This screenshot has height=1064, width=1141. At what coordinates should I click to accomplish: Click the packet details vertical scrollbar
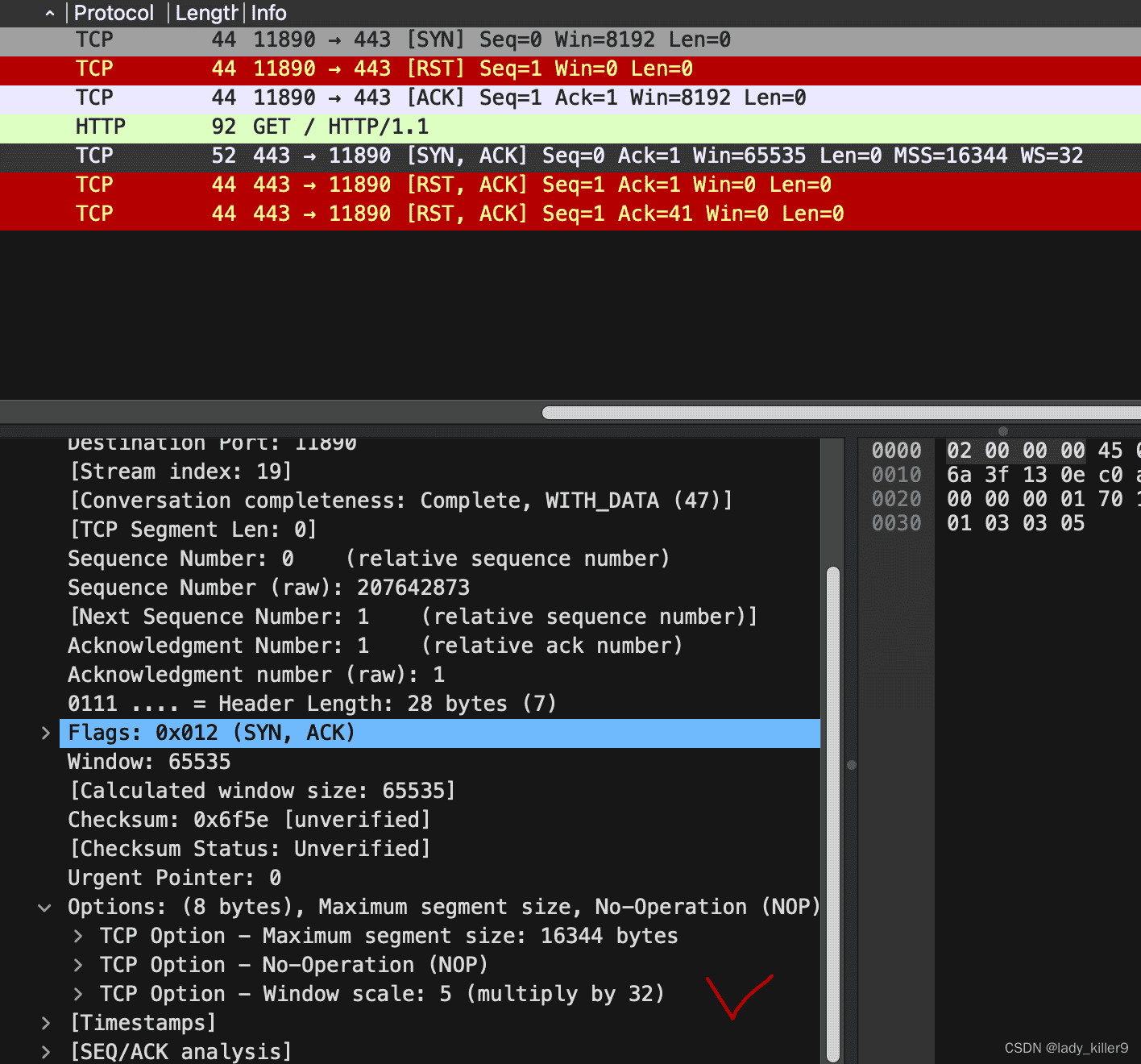tap(833, 806)
